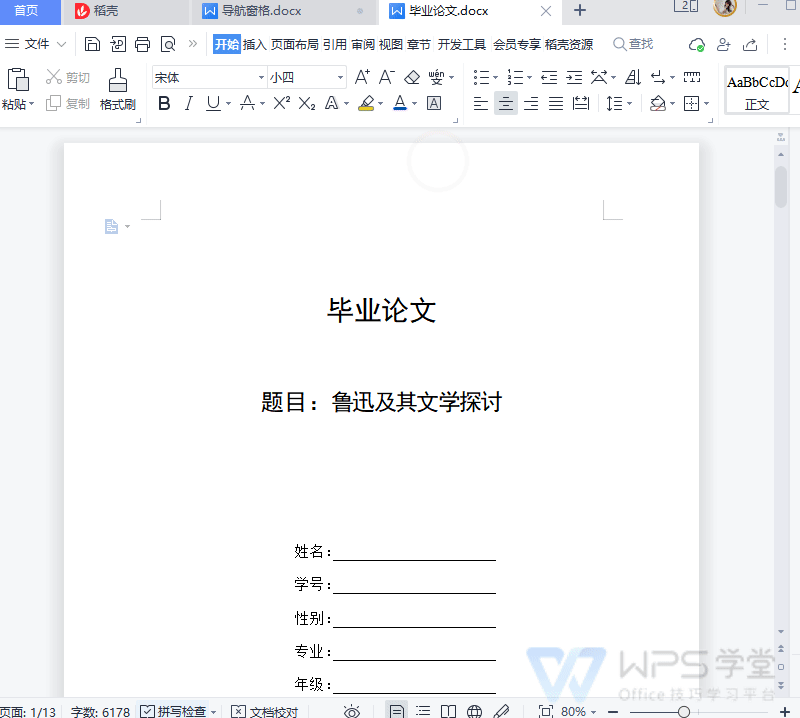The image size is (800, 718).
Task: Click the zoom slider in status bar
Action: [x=684, y=711]
